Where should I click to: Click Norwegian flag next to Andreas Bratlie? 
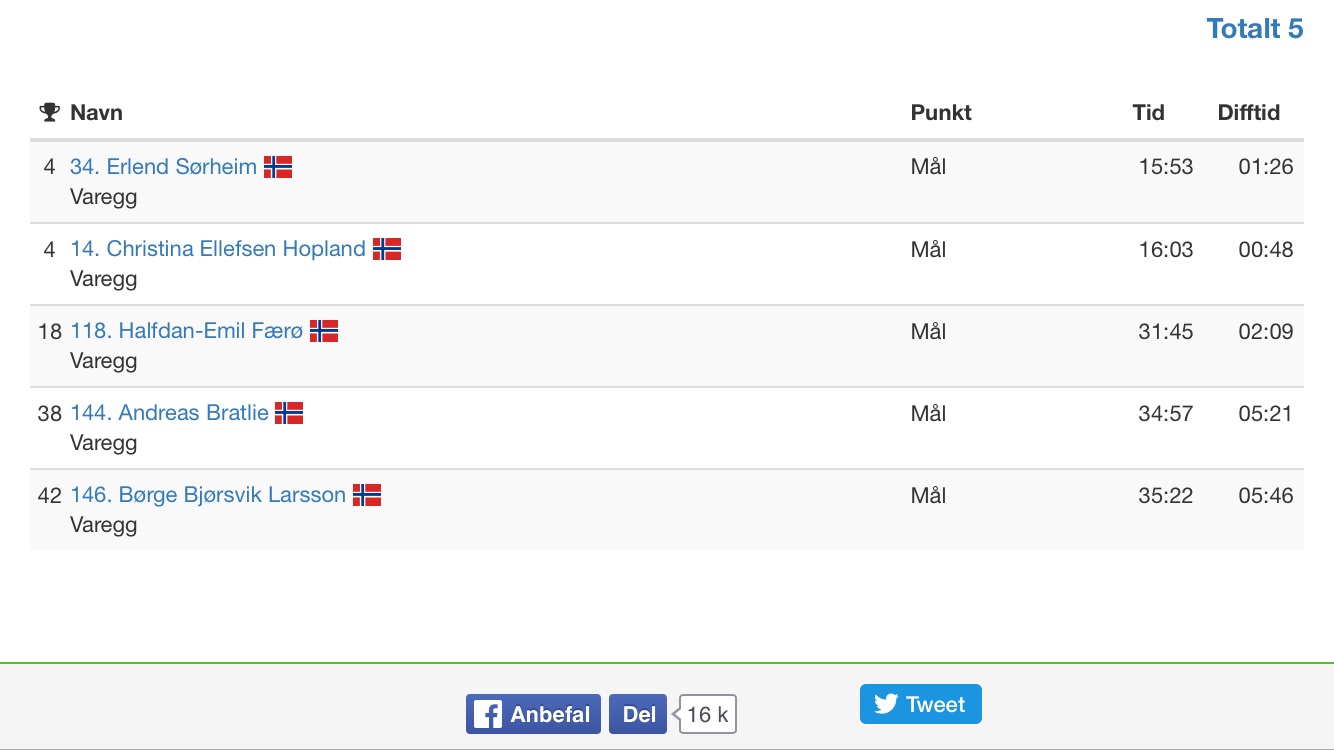click(x=289, y=413)
